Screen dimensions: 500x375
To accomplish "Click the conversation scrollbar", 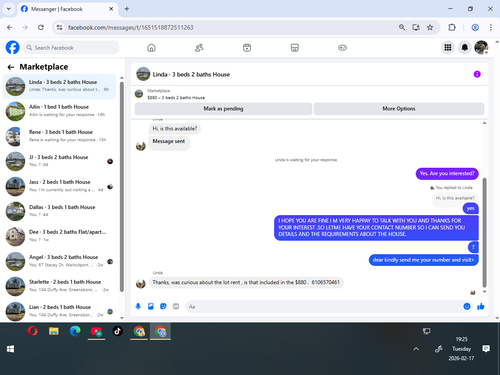I will (484, 232).
